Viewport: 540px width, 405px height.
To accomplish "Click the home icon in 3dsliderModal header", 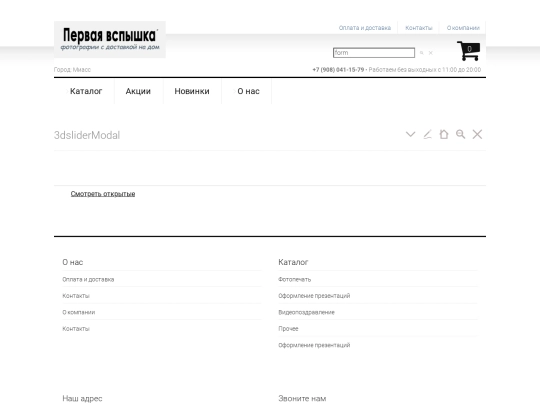I will (x=444, y=134).
